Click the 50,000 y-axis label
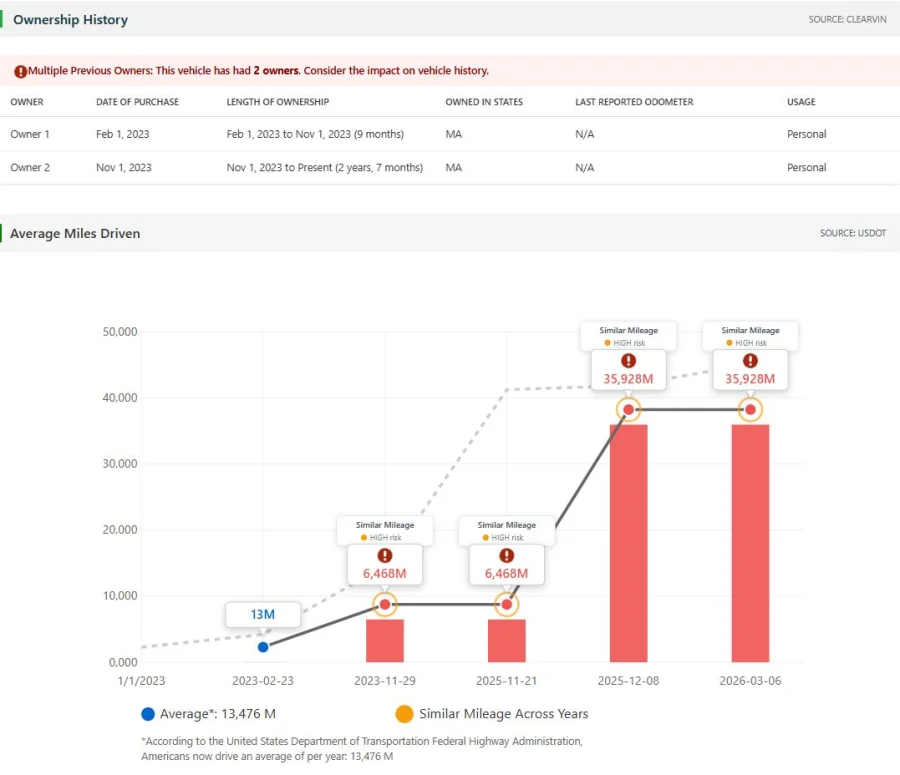The height and width of the screenshot is (775, 900). click(120, 331)
